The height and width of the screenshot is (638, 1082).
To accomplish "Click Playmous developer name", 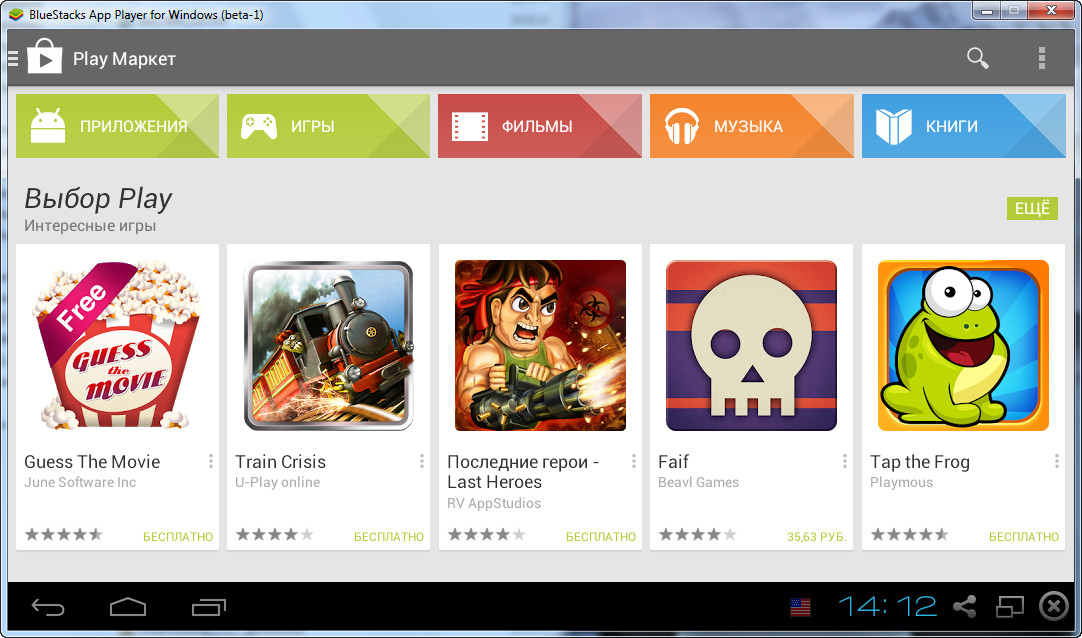I will (901, 483).
